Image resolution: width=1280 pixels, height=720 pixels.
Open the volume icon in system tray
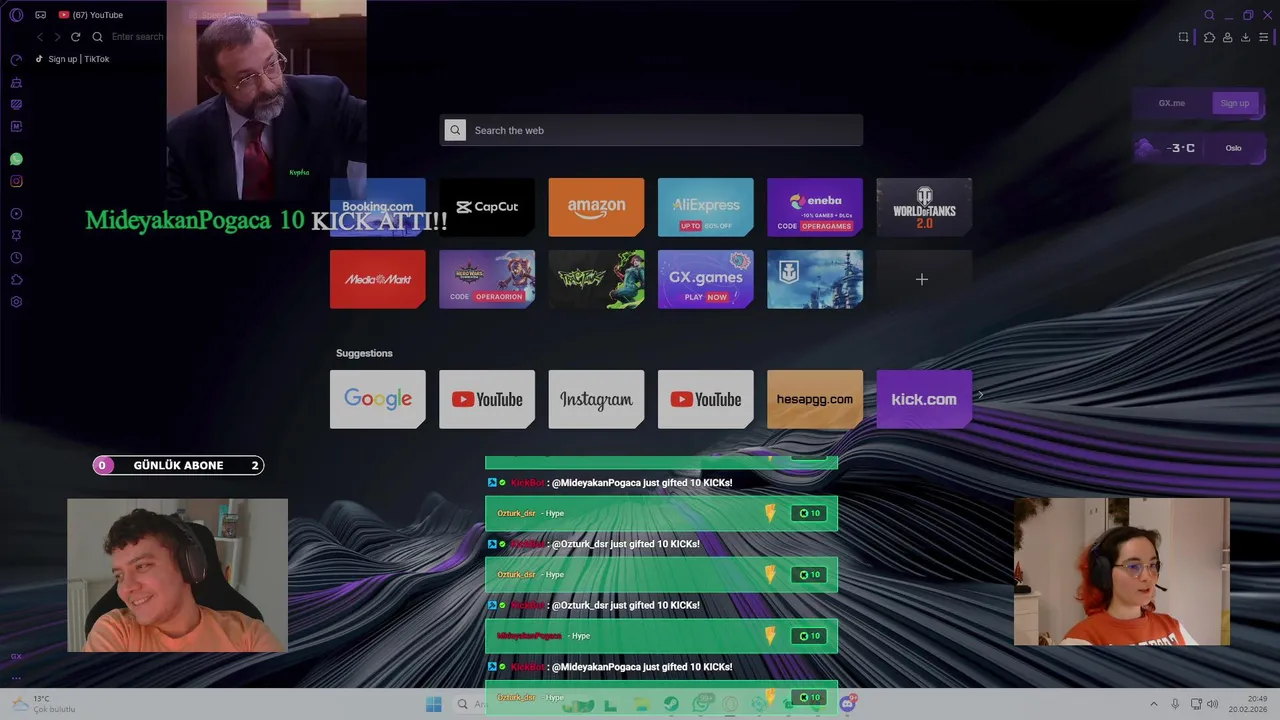click(1213, 704)
